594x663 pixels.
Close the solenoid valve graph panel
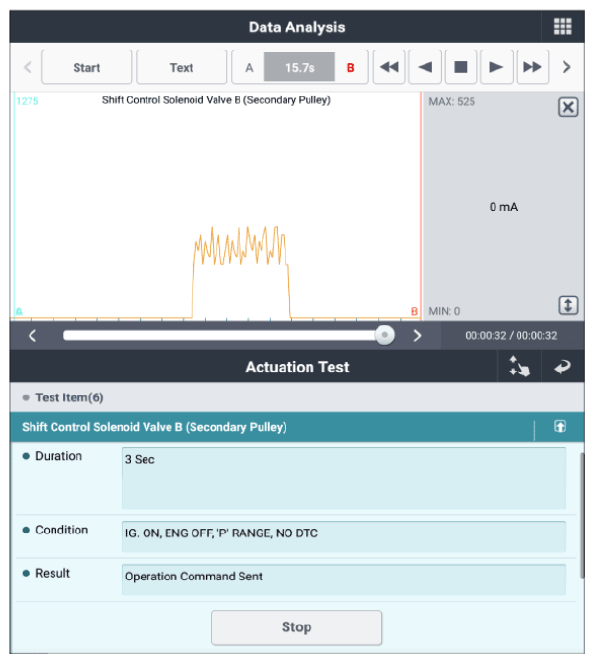pos(568,107)
